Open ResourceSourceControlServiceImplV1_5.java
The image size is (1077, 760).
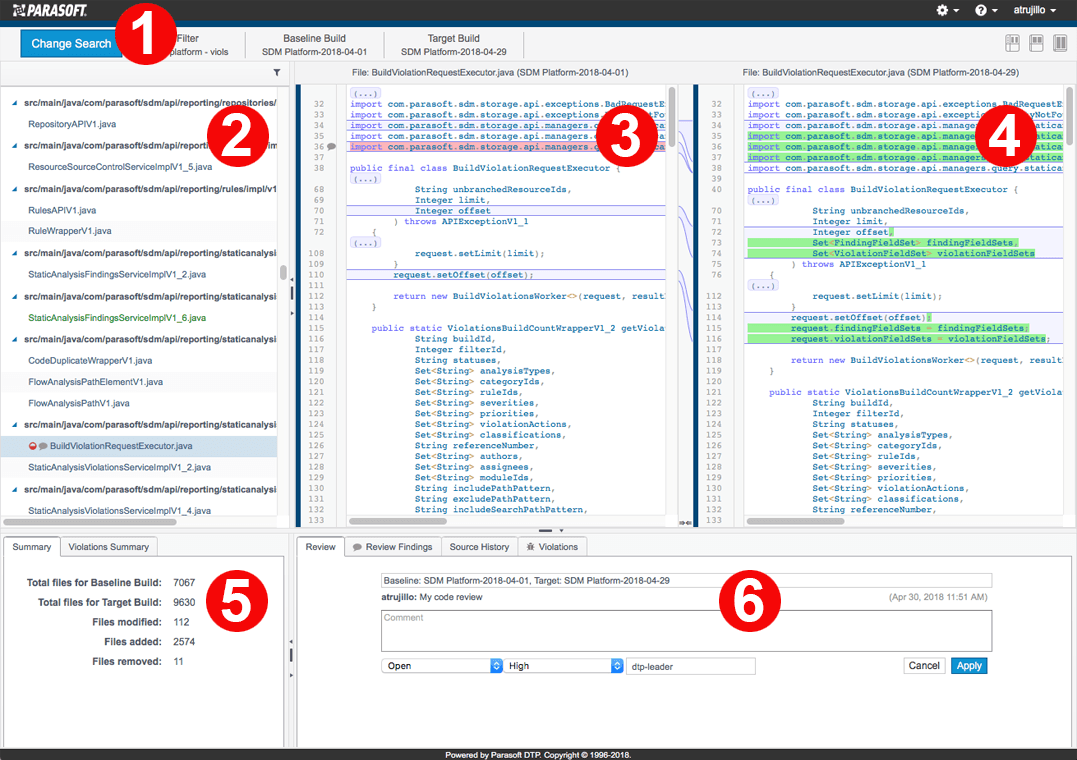point(120,167)
